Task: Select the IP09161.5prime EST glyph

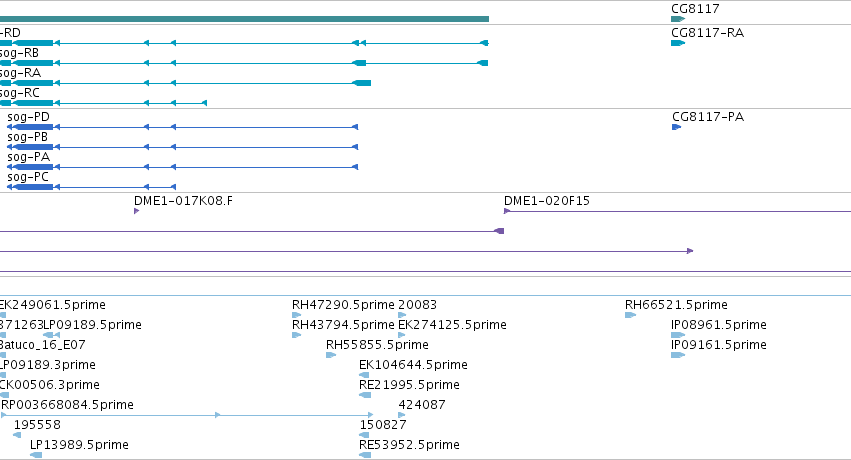Action: point(678,355)
